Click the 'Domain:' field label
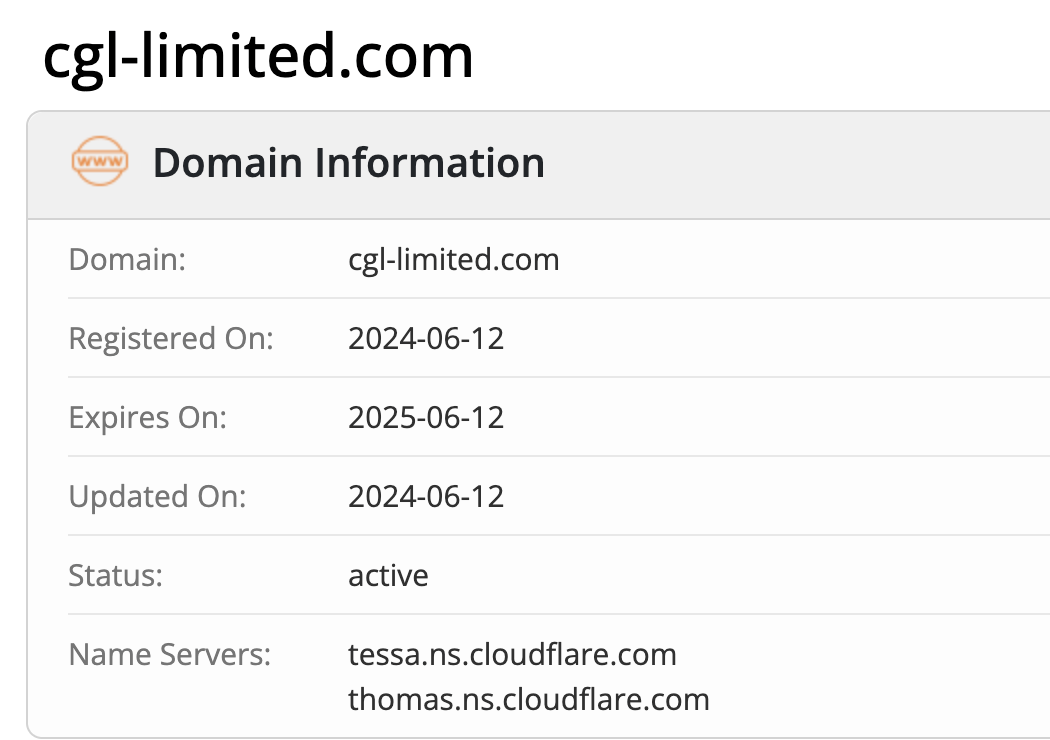Screen dimensions: 1050x740 point(127,260)
